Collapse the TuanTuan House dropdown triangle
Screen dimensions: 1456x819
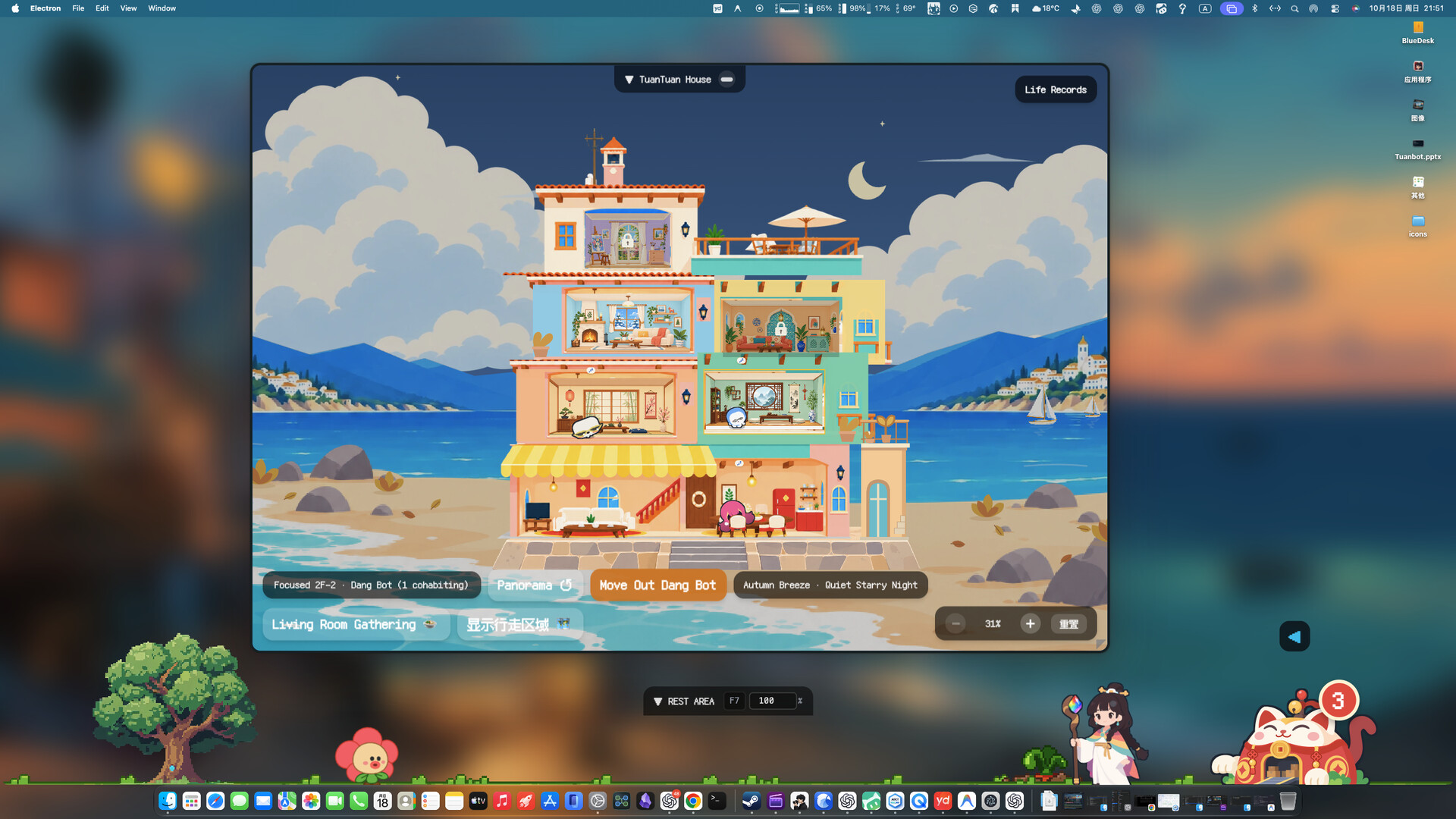629,80
